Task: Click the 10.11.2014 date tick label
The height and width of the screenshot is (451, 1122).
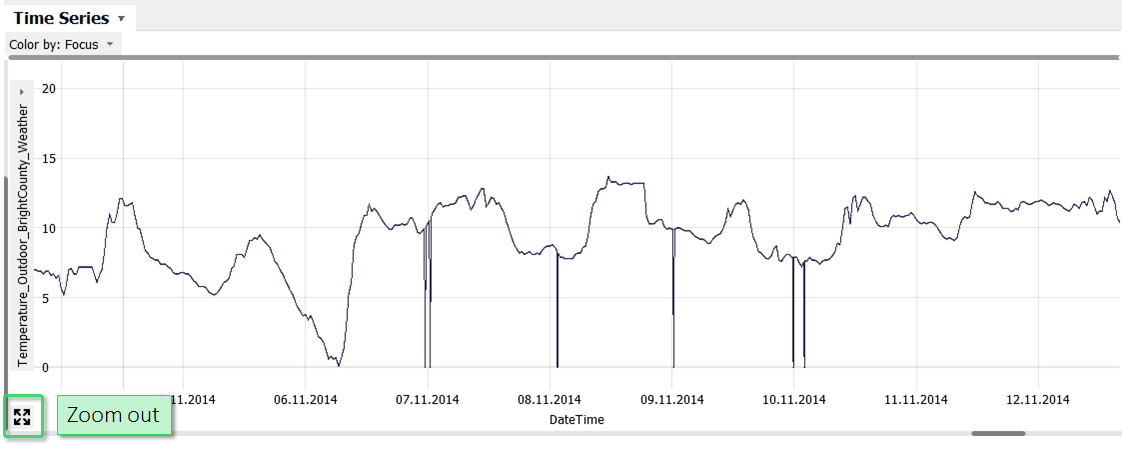Action: coord(794,400)
